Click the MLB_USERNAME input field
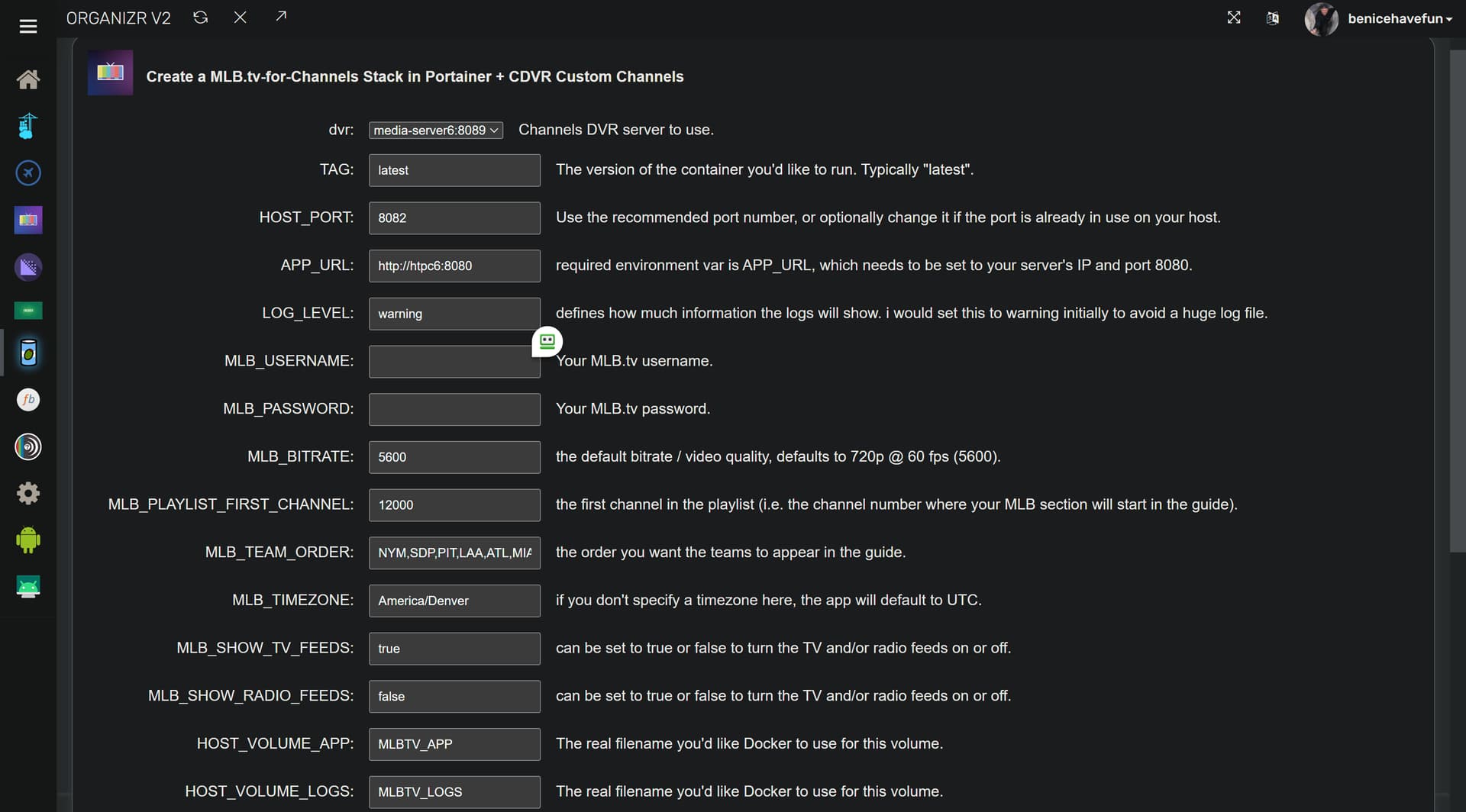 coord(454,362)
